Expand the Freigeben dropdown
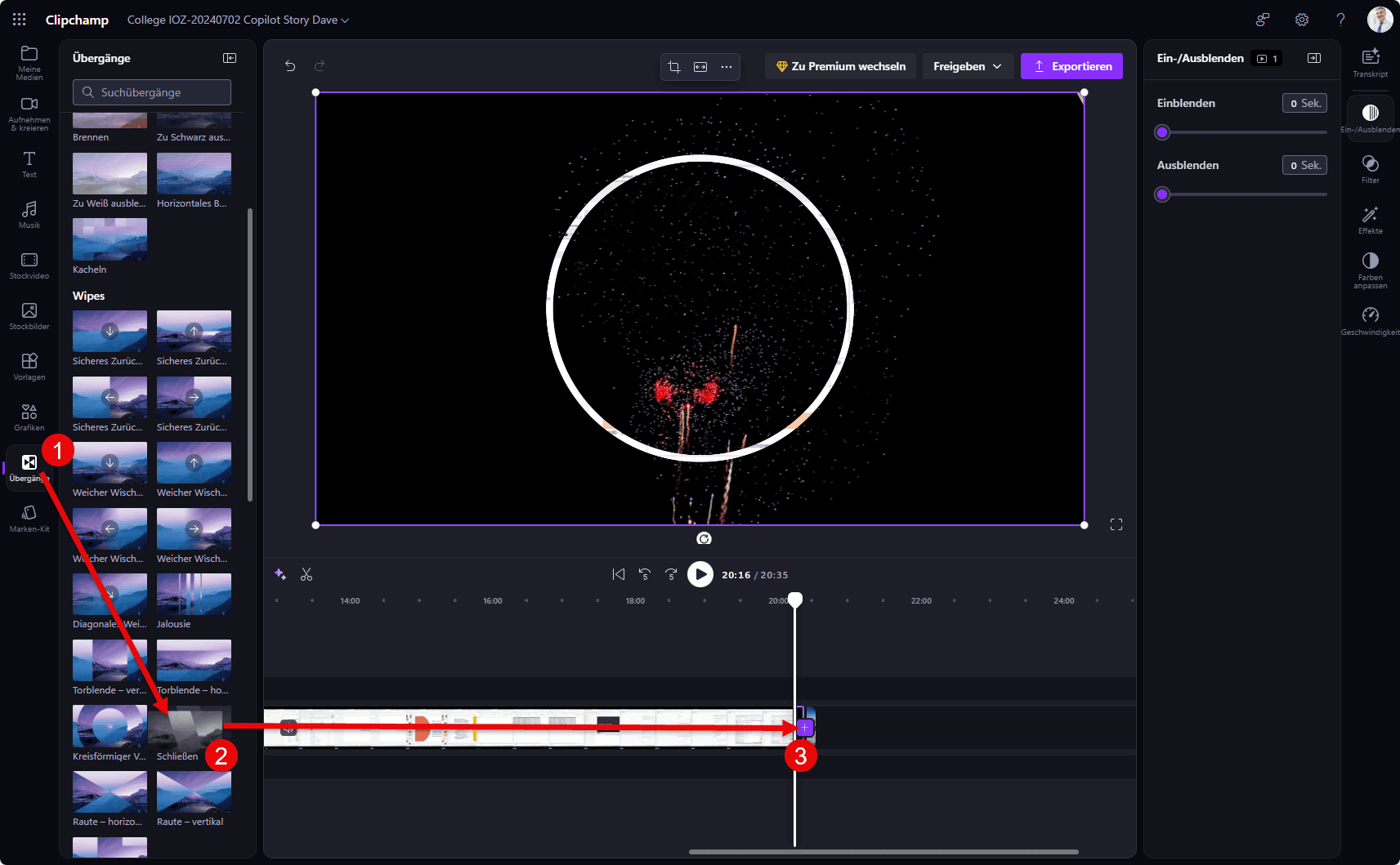The height and width of the screenshot is (865, 1400). click(x=968, y=66)
